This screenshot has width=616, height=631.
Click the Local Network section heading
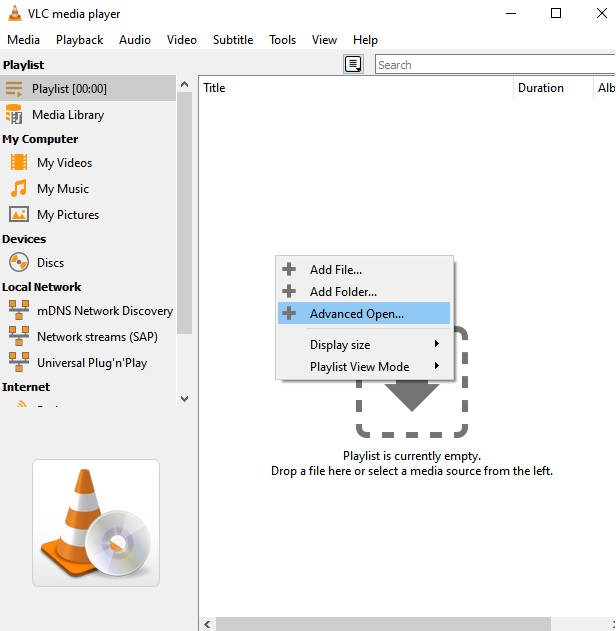[41, 287]
